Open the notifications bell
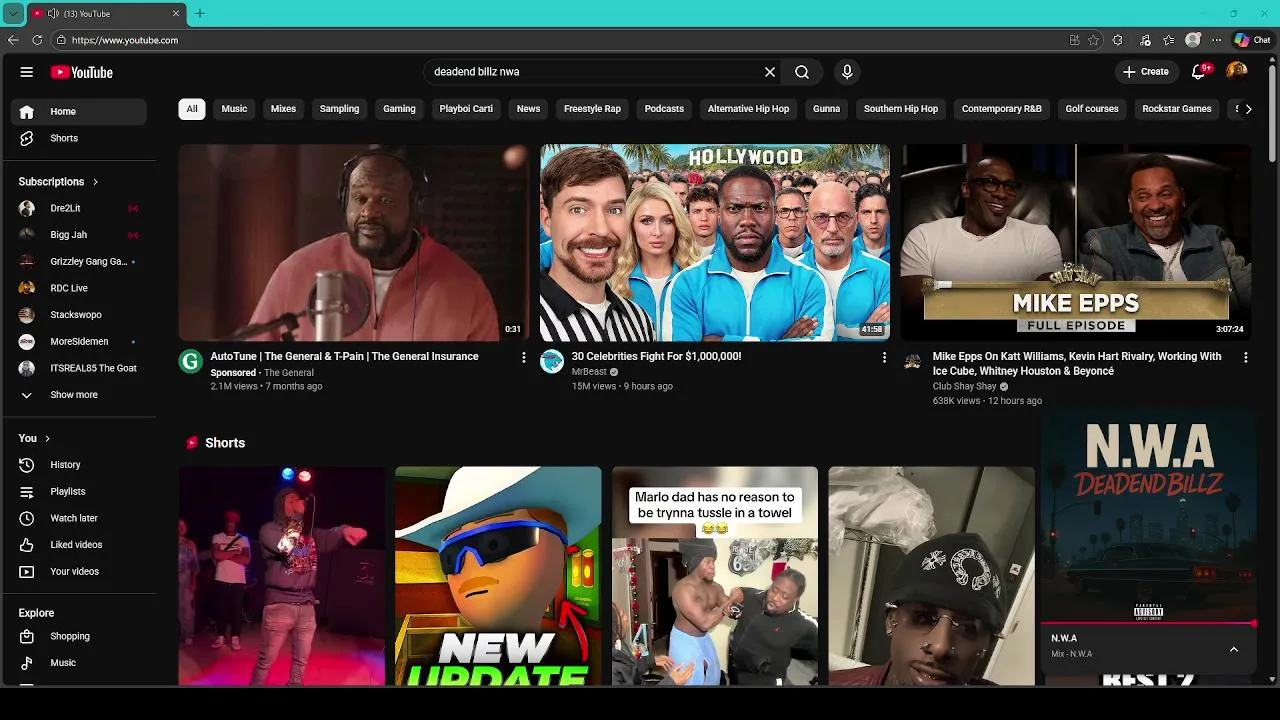 pos(1199,71)
